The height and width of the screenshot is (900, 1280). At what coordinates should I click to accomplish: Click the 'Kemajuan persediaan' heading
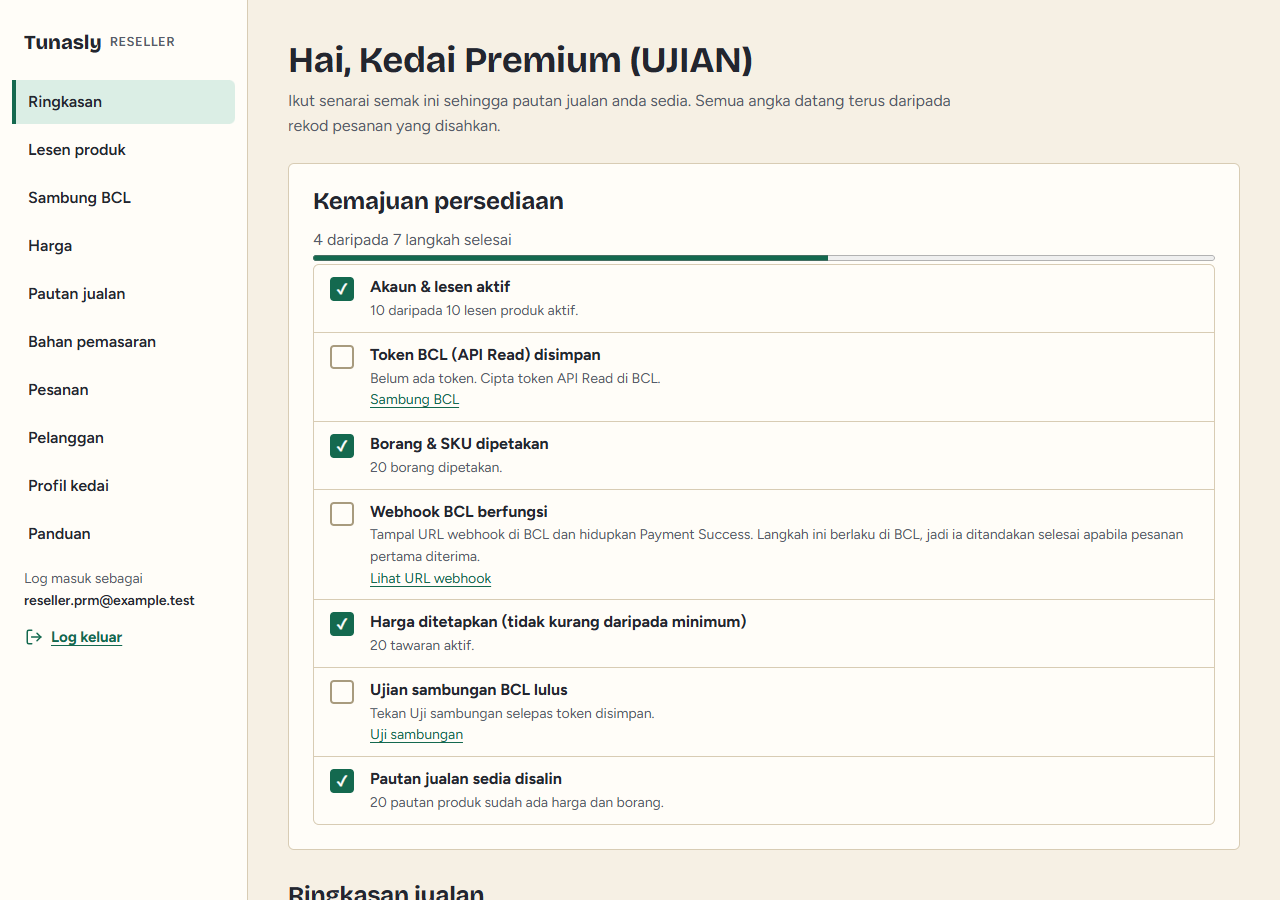pos(438,201)
